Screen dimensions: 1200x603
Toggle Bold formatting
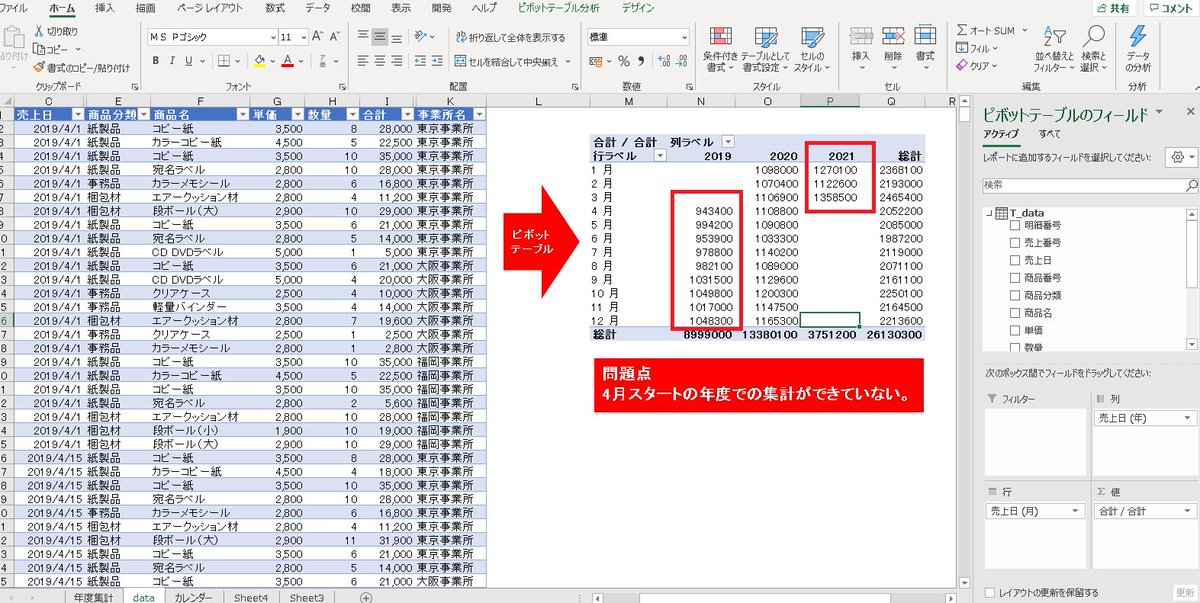(x=157, y=60)
